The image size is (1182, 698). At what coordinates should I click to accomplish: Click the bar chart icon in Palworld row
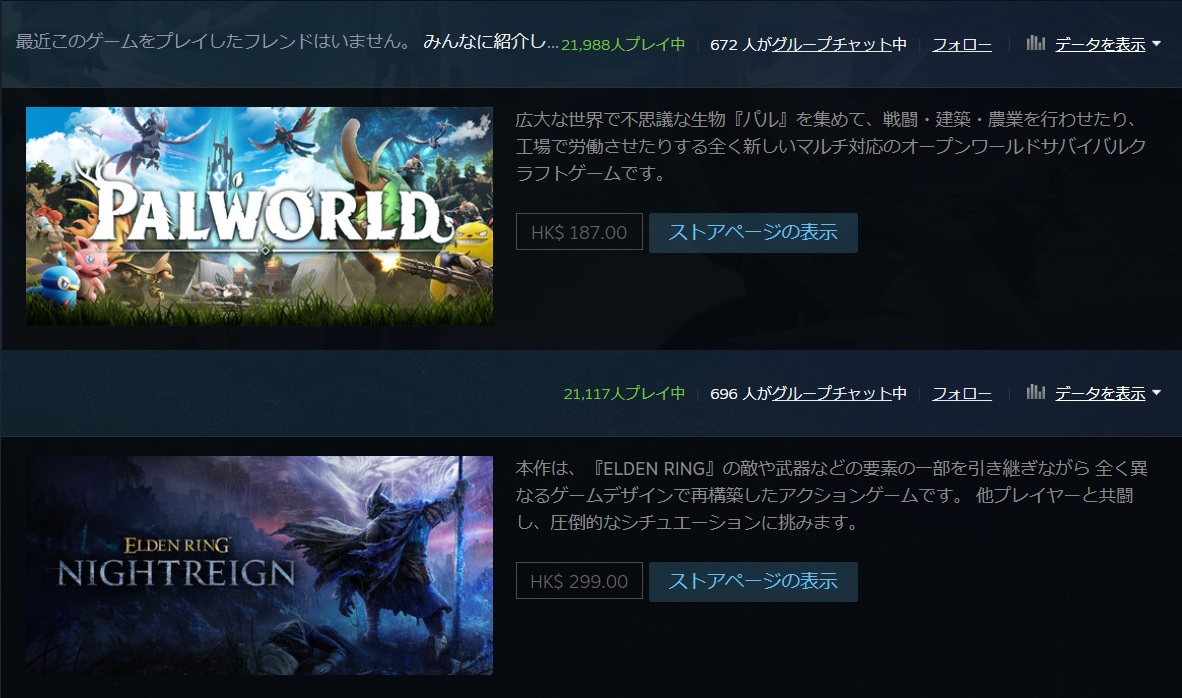click(x=1036, y=43)
